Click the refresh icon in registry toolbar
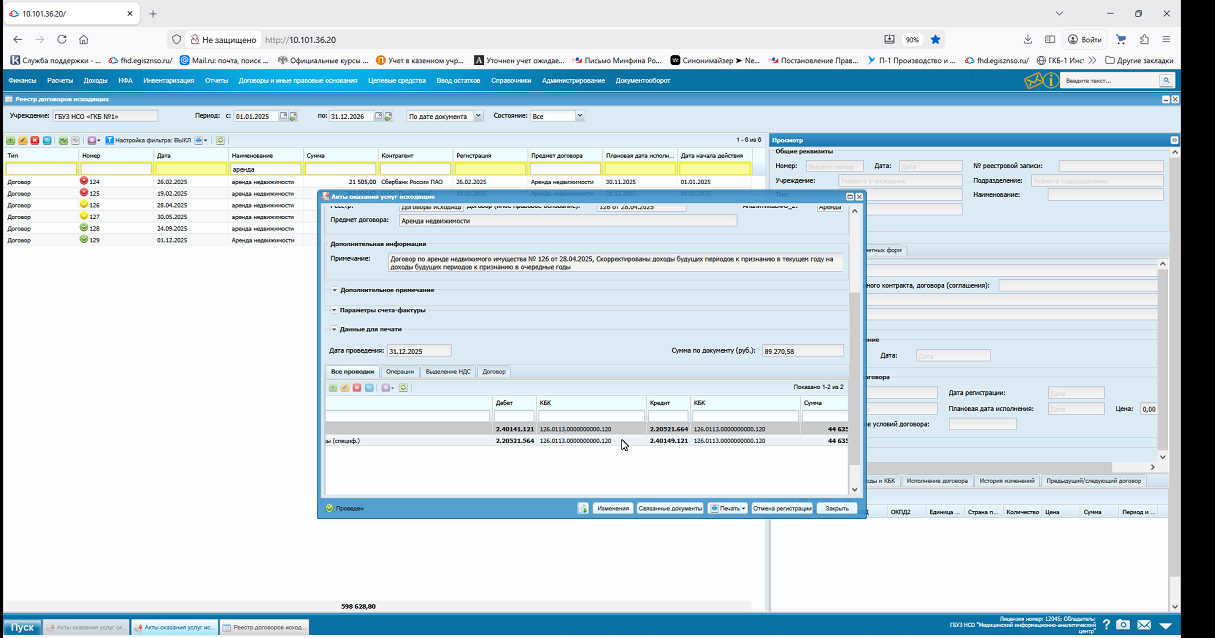Image resolution: width=1215 pixels, height=638 pixels. (x=221, y=140)
